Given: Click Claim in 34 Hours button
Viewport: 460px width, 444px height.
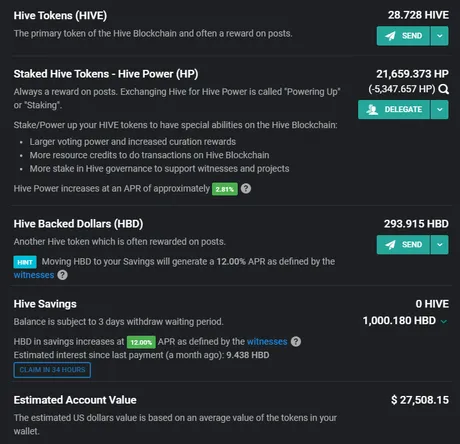Looking at the screenshot, I should click(x=52, y=370).
